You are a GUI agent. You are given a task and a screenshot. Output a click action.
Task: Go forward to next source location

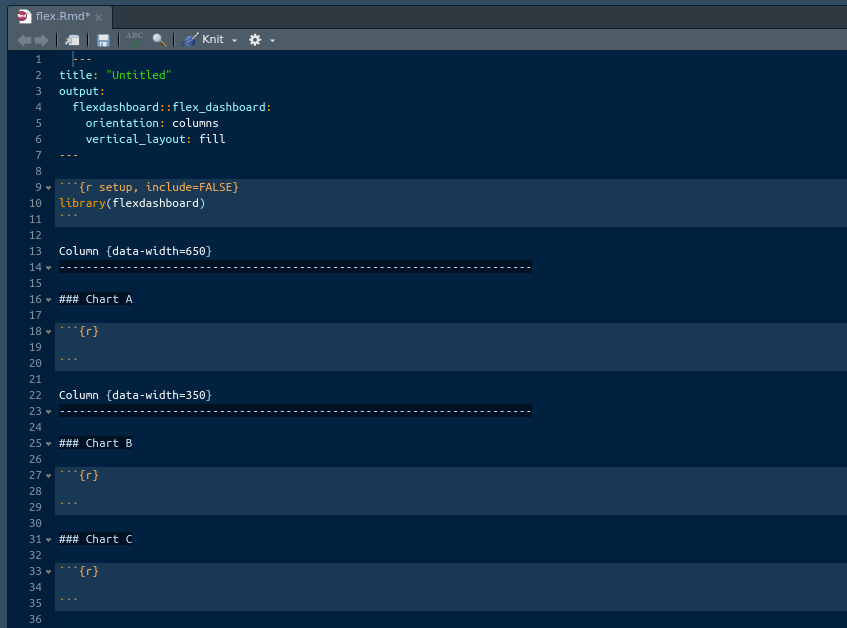pos(41,40)
